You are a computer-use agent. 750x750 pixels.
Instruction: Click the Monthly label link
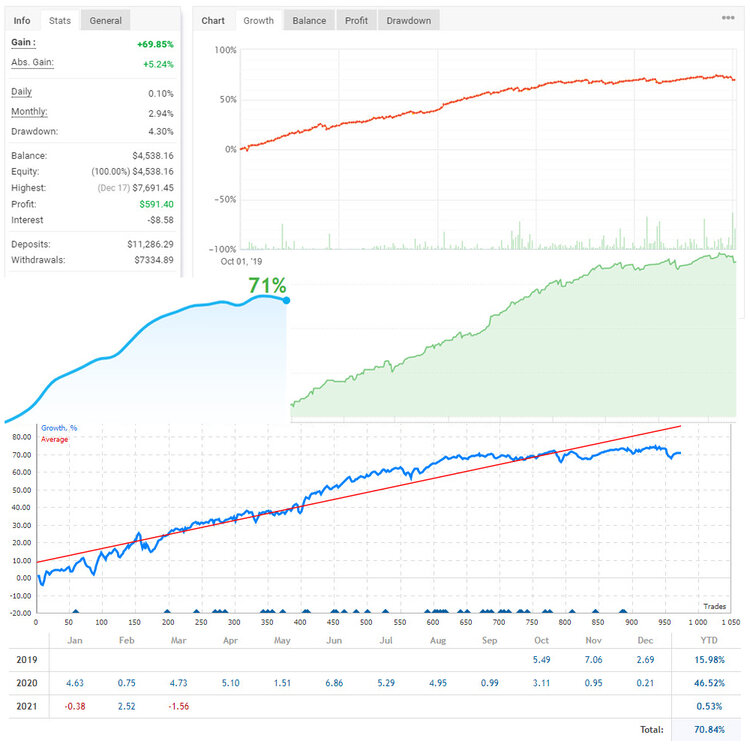click(29, 112)
